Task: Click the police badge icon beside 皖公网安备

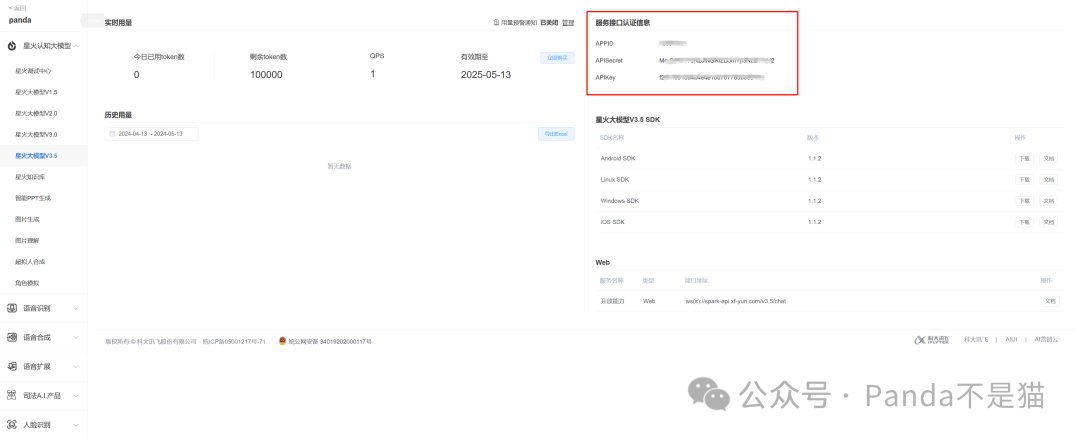Action: [x=282, y=340]
